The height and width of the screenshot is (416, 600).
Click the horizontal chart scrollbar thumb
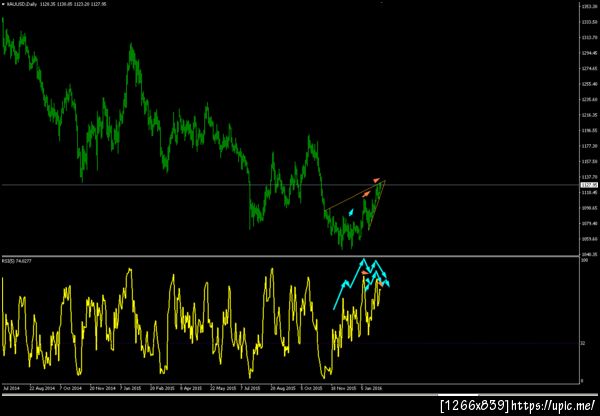[458, 395]
